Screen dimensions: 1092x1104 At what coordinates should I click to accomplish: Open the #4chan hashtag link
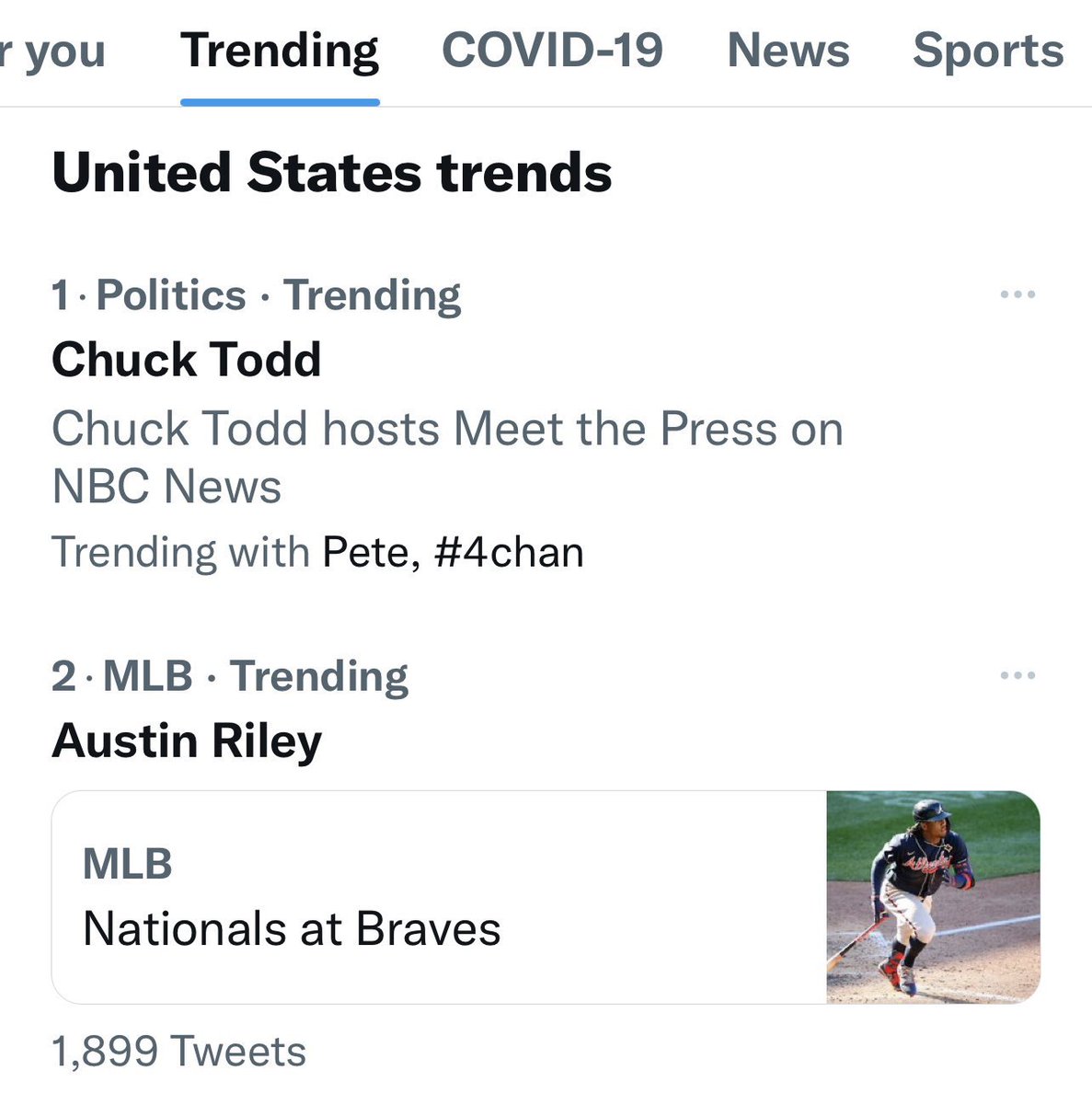pyautogui.click(x=509, y=554)
